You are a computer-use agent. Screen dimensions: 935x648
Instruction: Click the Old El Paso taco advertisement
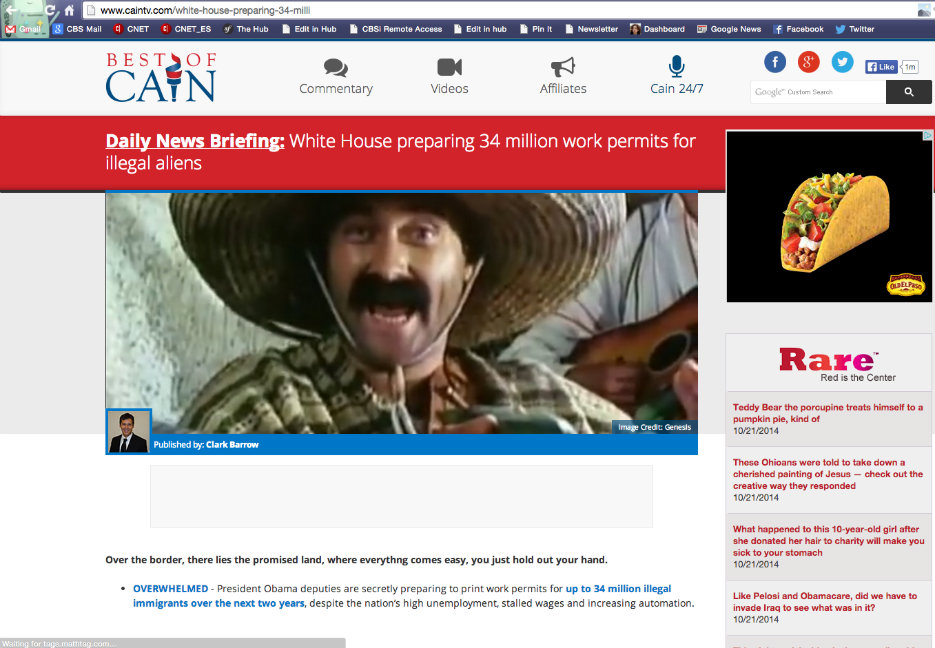pos(828,216)
